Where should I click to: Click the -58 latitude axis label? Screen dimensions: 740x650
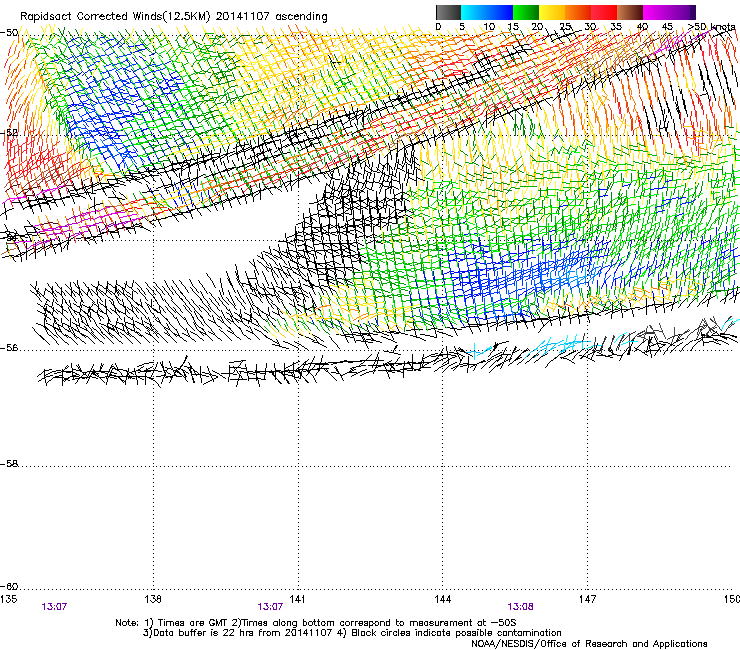pyautogui.click(x=9, y=464)
